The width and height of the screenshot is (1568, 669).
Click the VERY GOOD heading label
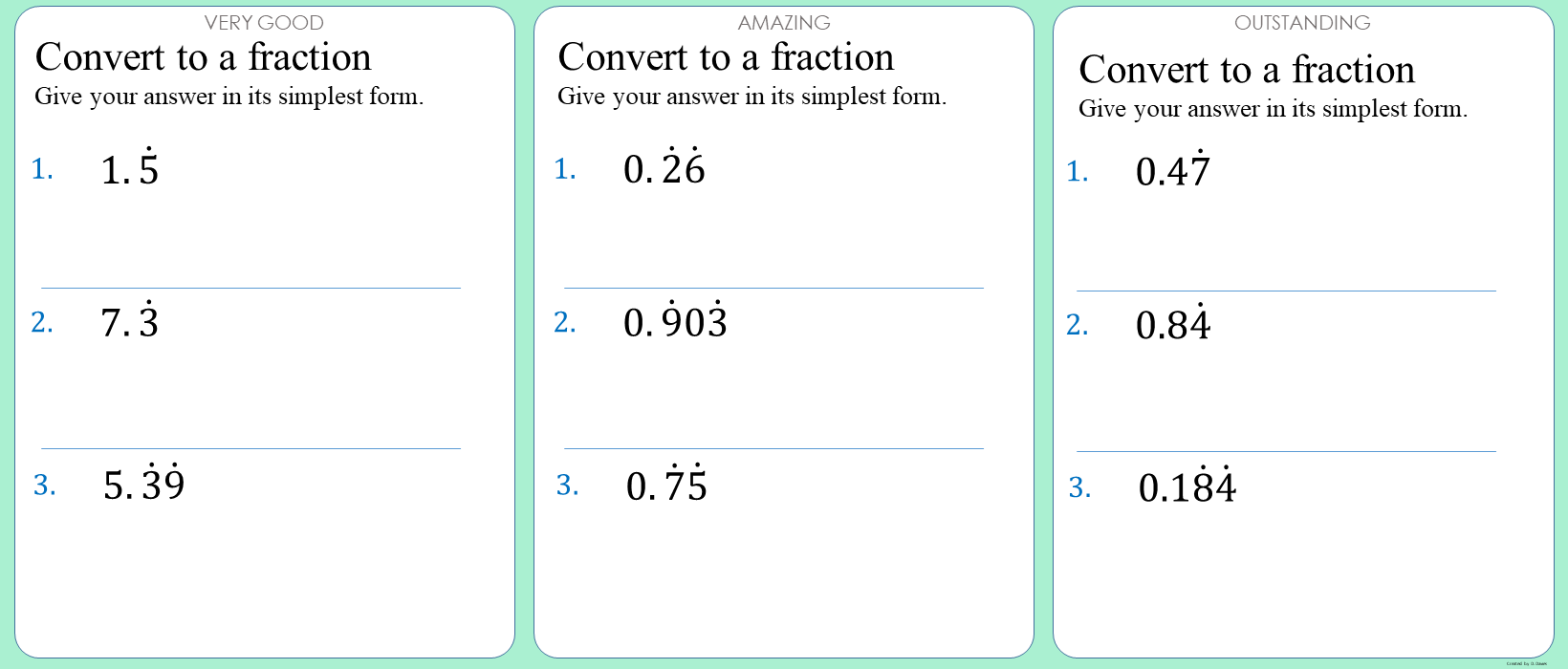[264, 23]
